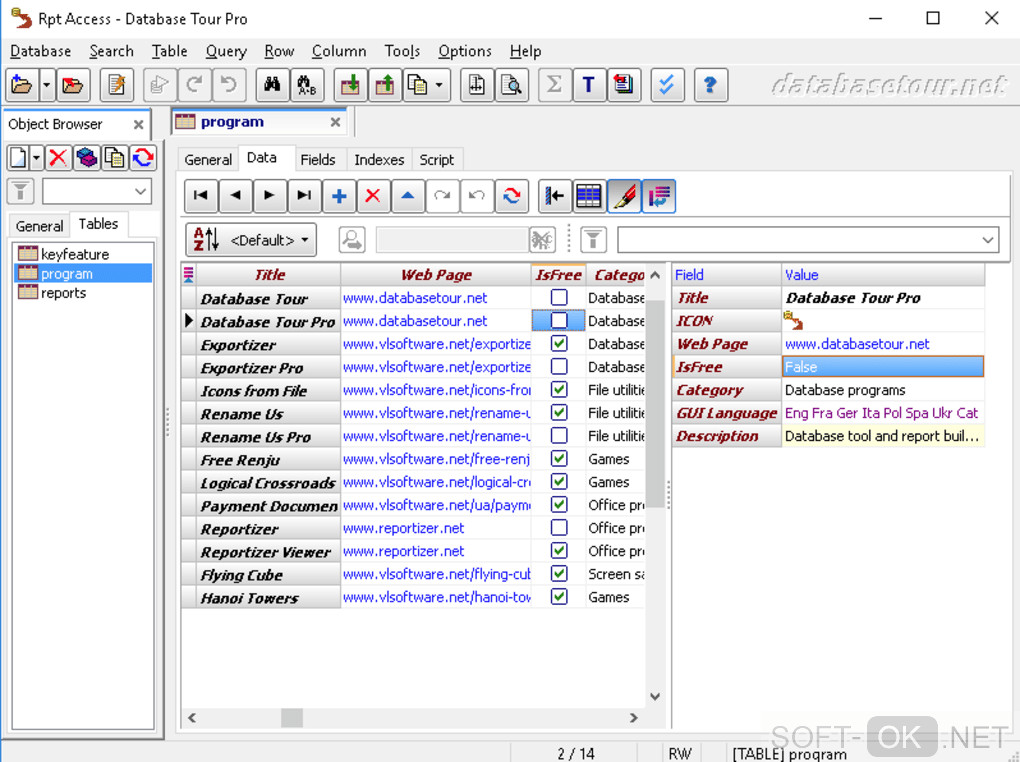Add a new record with blue plus
1020x762 pixels.
[x=339, y=196]
